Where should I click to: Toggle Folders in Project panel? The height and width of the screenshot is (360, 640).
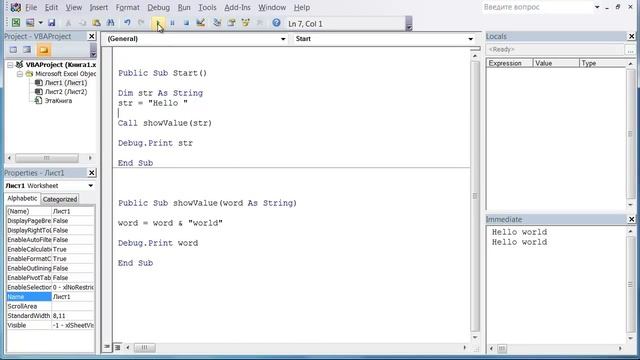click(x=43, y=50)
